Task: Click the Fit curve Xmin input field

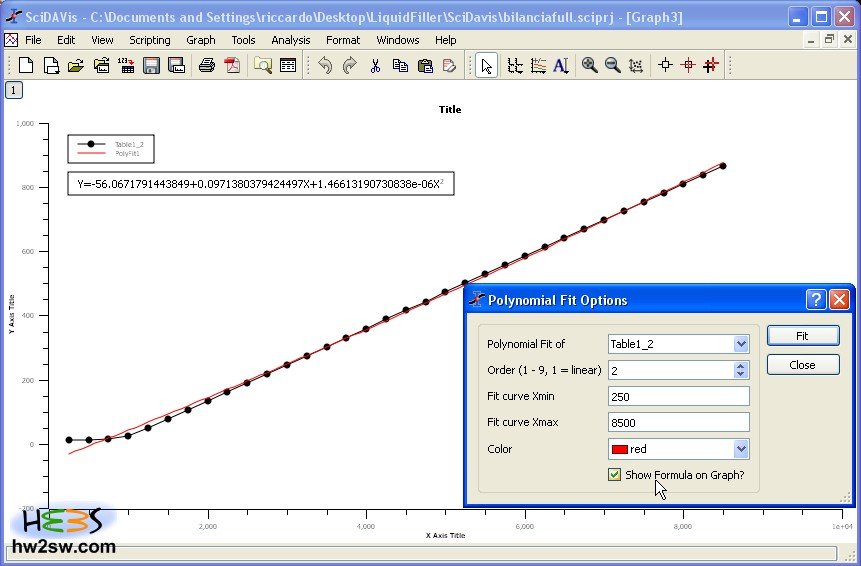Action: [678, 396]
